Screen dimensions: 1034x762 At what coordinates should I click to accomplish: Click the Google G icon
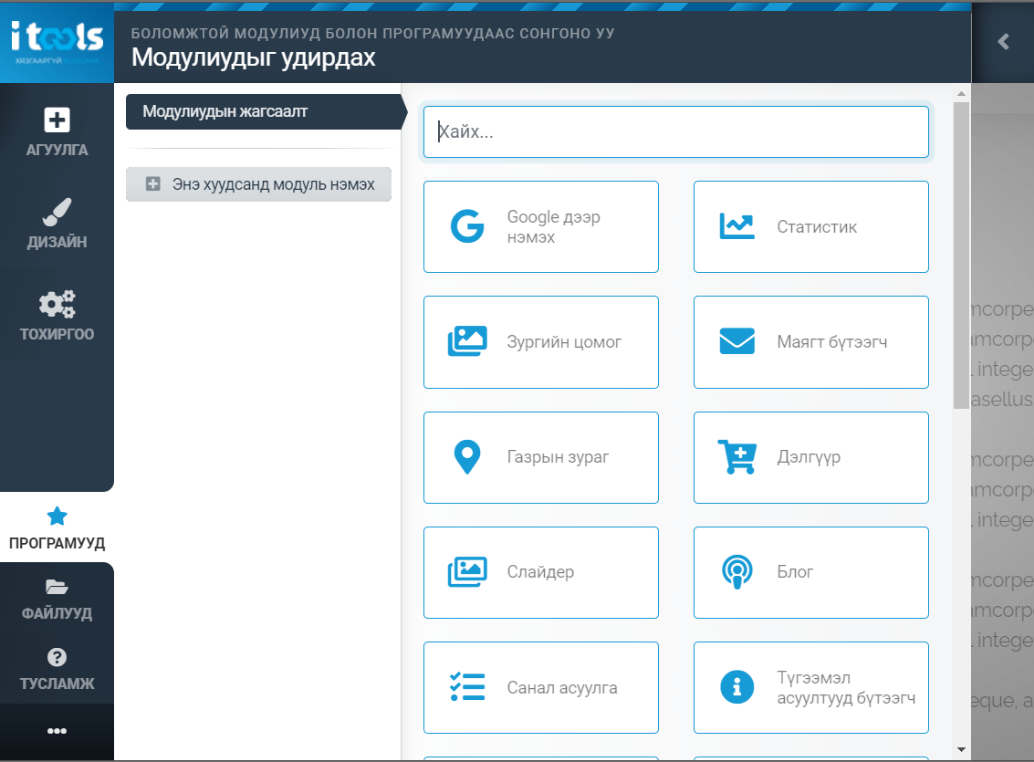[467, 226]
